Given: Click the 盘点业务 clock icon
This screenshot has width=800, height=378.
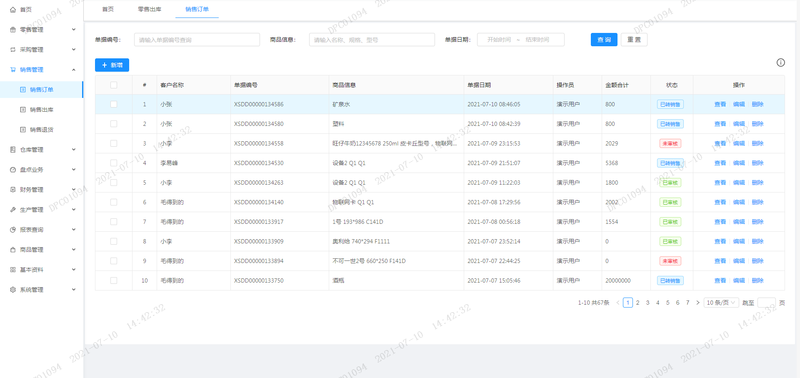Looking at the screenshot, I should coord(13,170).
